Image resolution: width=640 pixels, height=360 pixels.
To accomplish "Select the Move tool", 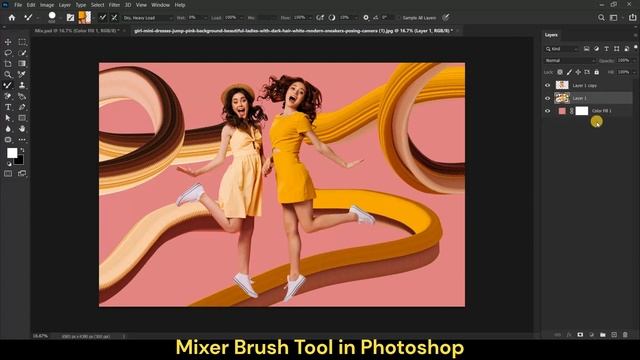I will point(8,42).
